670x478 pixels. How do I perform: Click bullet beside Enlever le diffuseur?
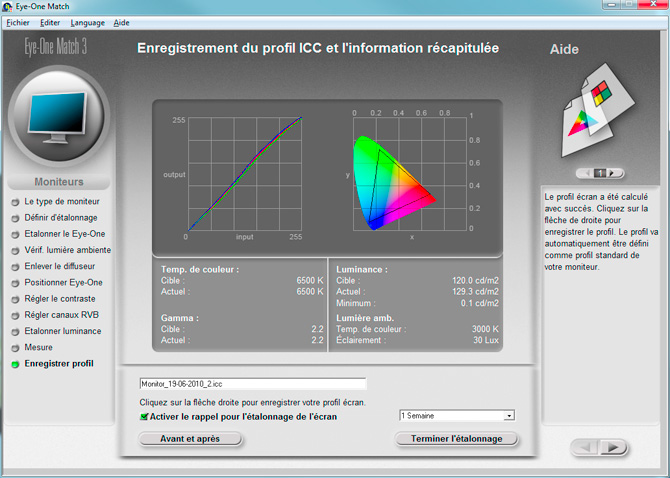point(15,267)
